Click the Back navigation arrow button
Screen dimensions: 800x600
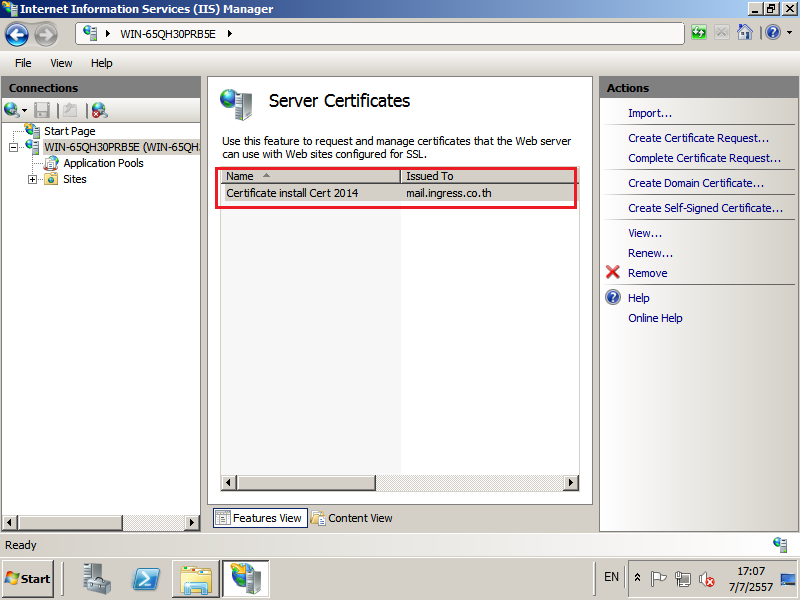click(x=17, y=34)
